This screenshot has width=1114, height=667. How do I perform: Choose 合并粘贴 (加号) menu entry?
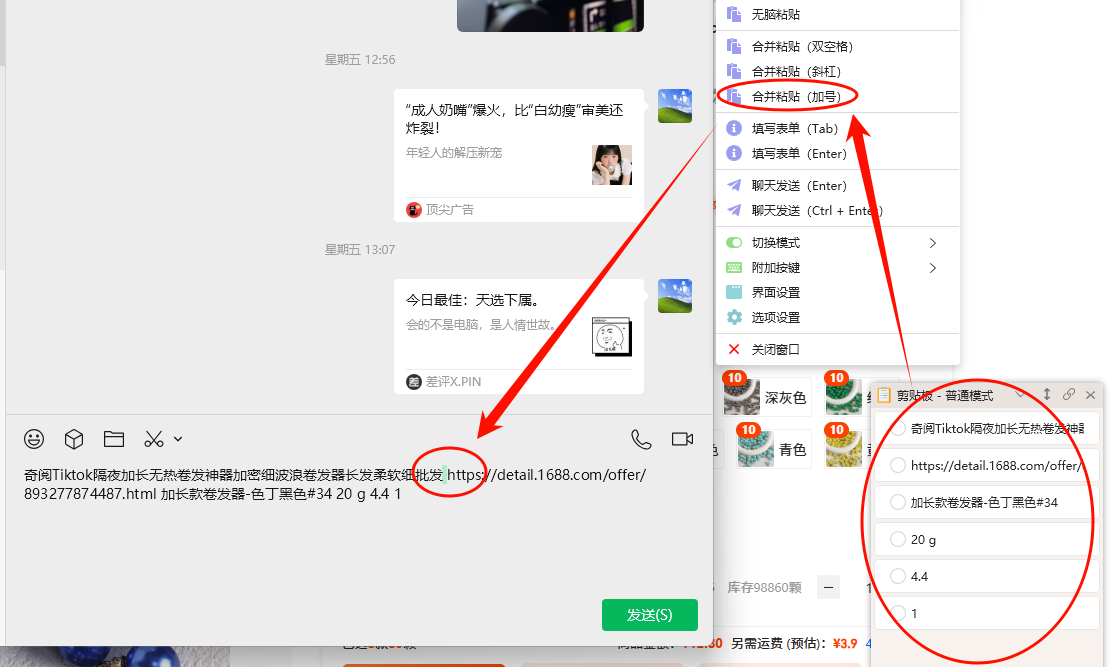pyautogui.click(x=838, y=96)
